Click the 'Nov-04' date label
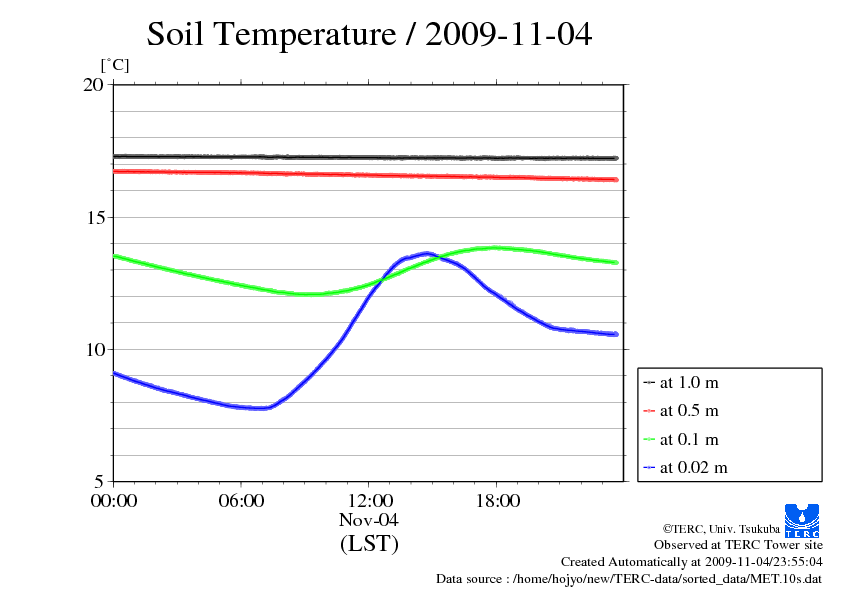Screen dimensions: 842x595 (369, 520)
